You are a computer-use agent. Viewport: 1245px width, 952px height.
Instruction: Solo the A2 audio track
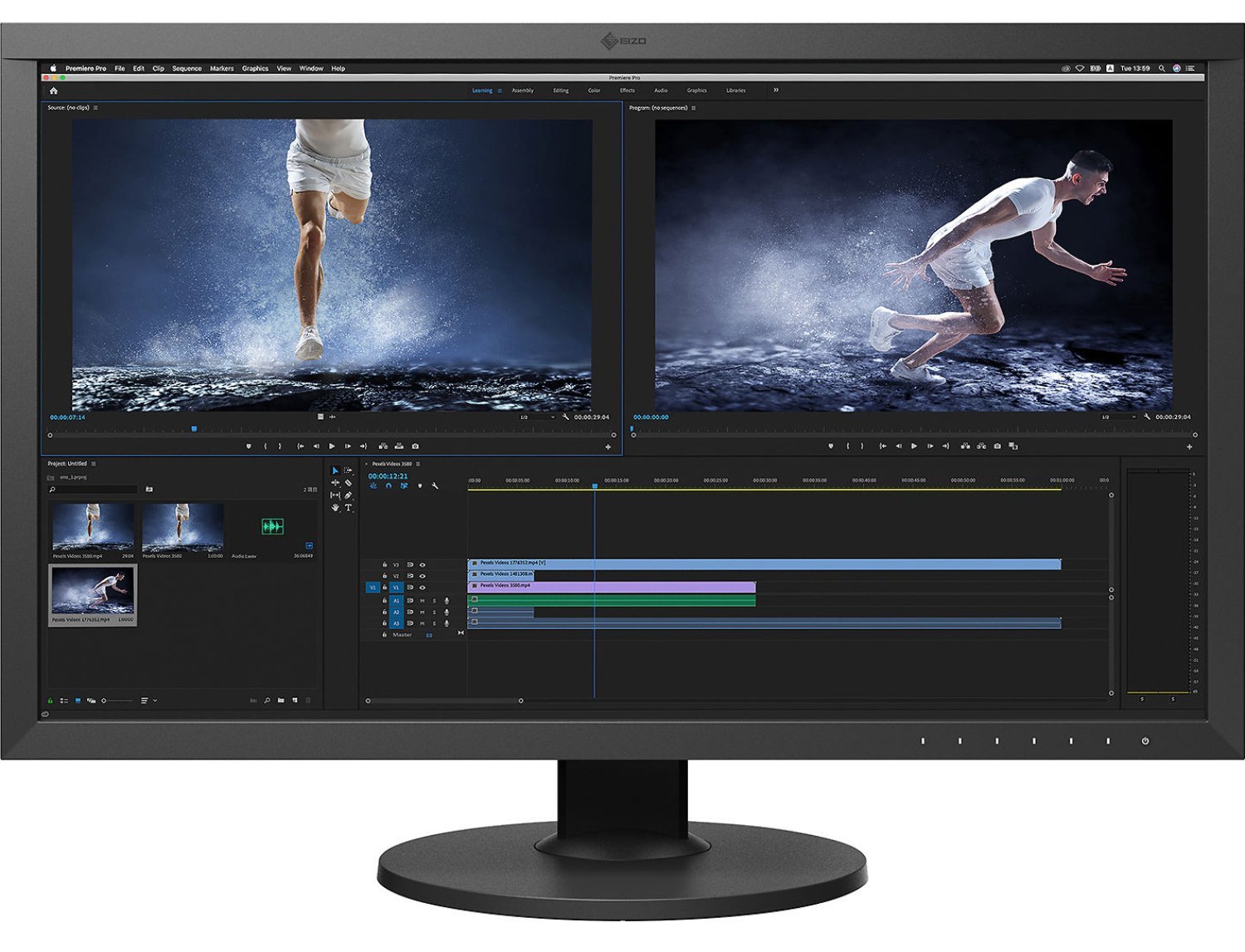point(434,613)
